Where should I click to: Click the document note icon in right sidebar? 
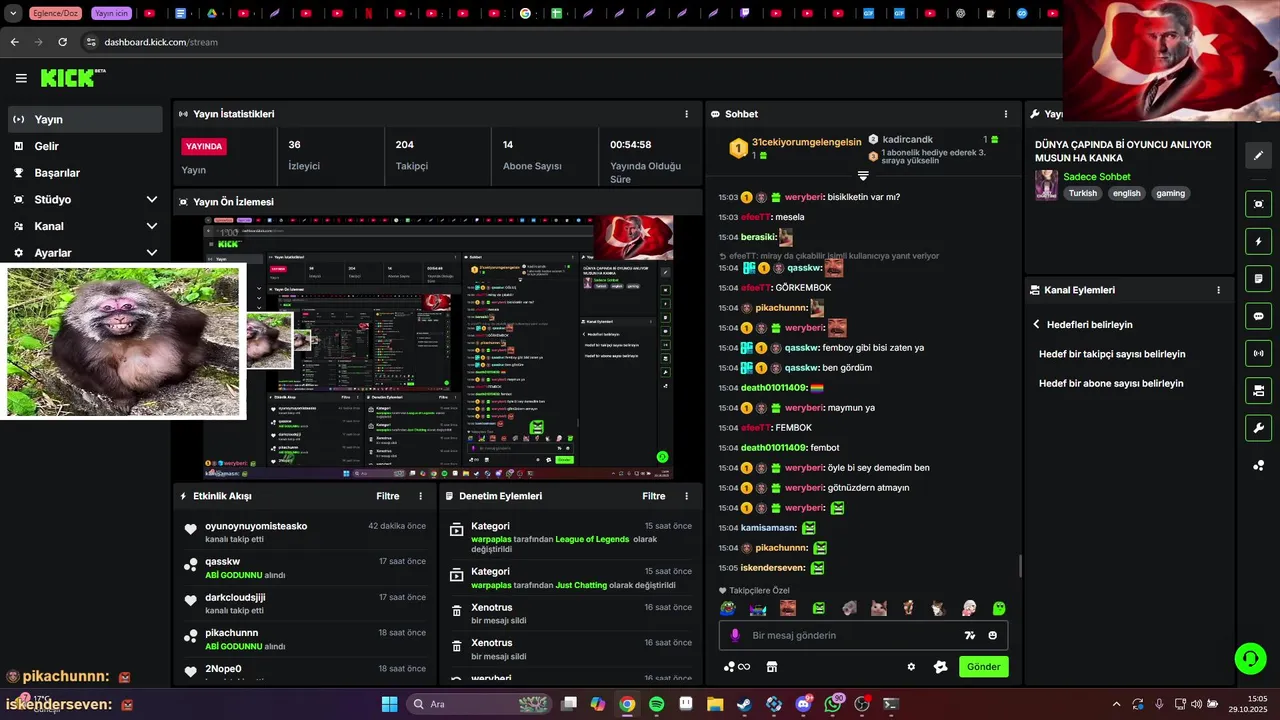pyautogui.click(x=1258, y=278)
